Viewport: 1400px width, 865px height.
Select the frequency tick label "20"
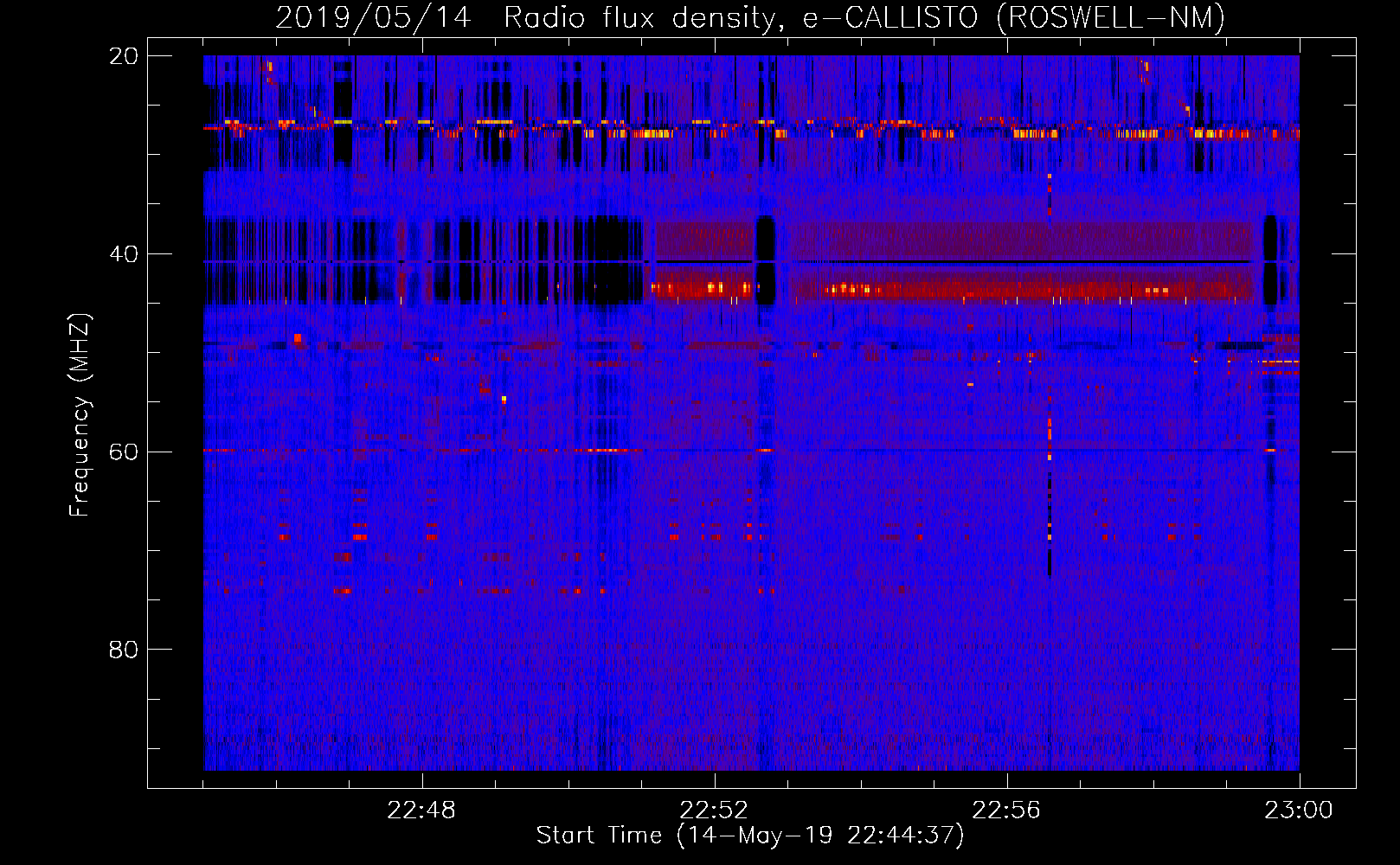pyautogui.click(x=124, y=55)
